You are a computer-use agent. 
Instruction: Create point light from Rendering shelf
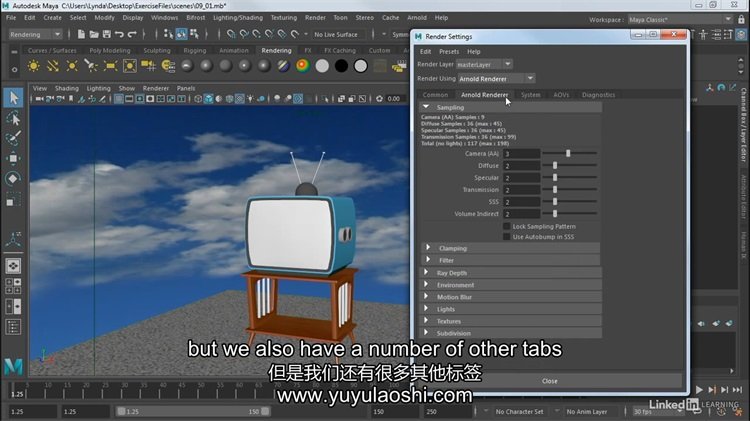pos(72,66)
